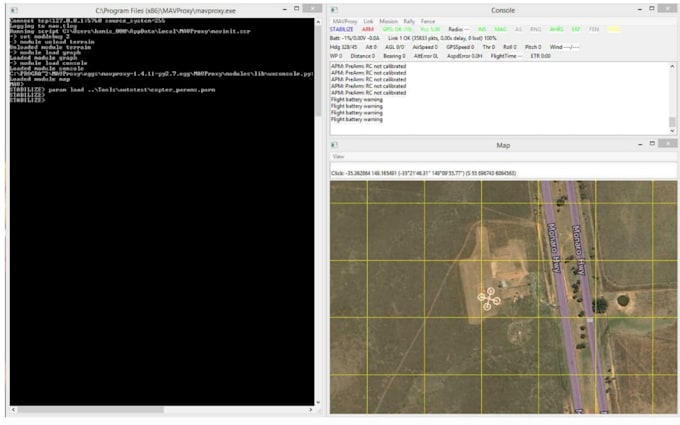Open the MAVProxy menu in Console
680x425 pixels.
(x=345, y=21)
